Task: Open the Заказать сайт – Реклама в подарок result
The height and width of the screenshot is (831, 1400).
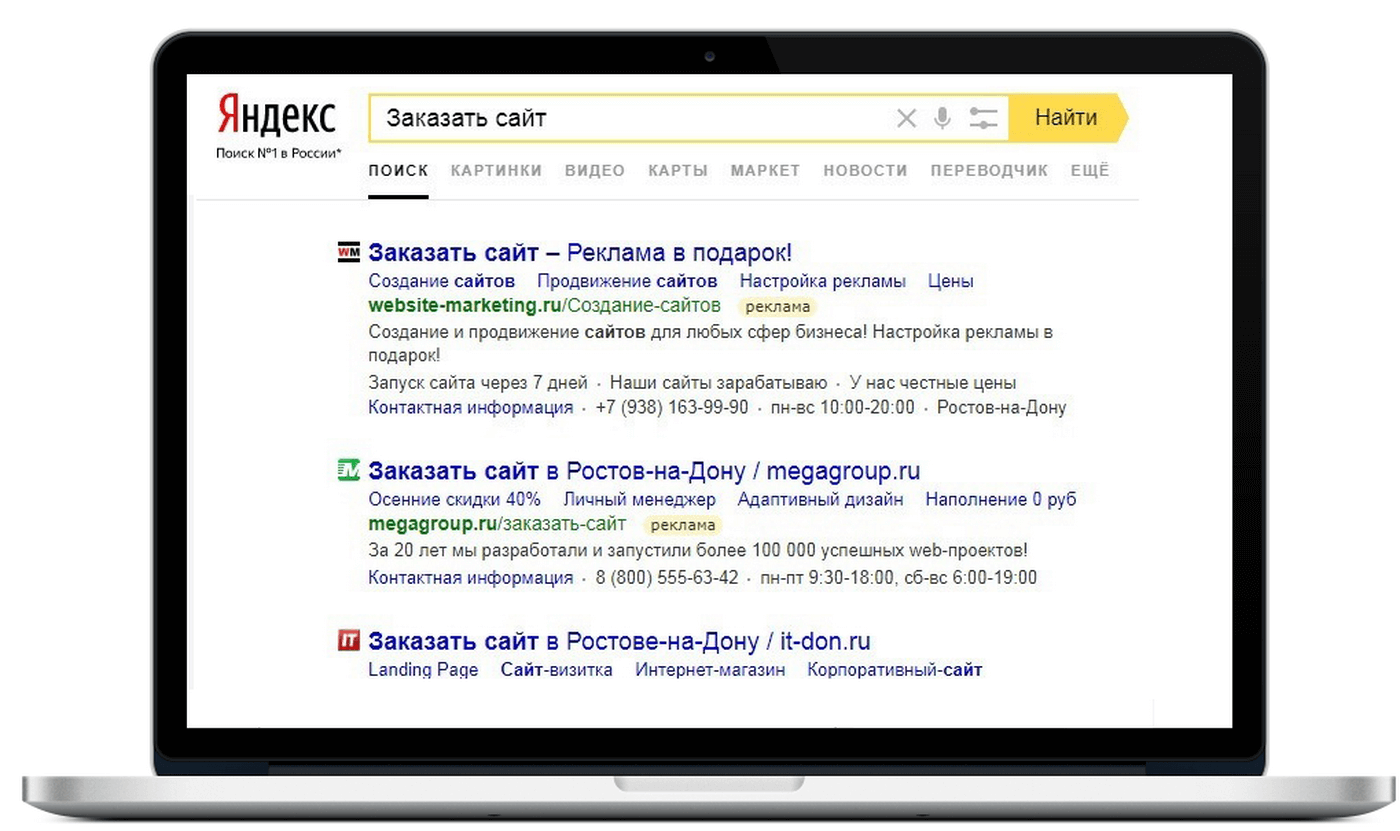Action: (x=580, y=253)
